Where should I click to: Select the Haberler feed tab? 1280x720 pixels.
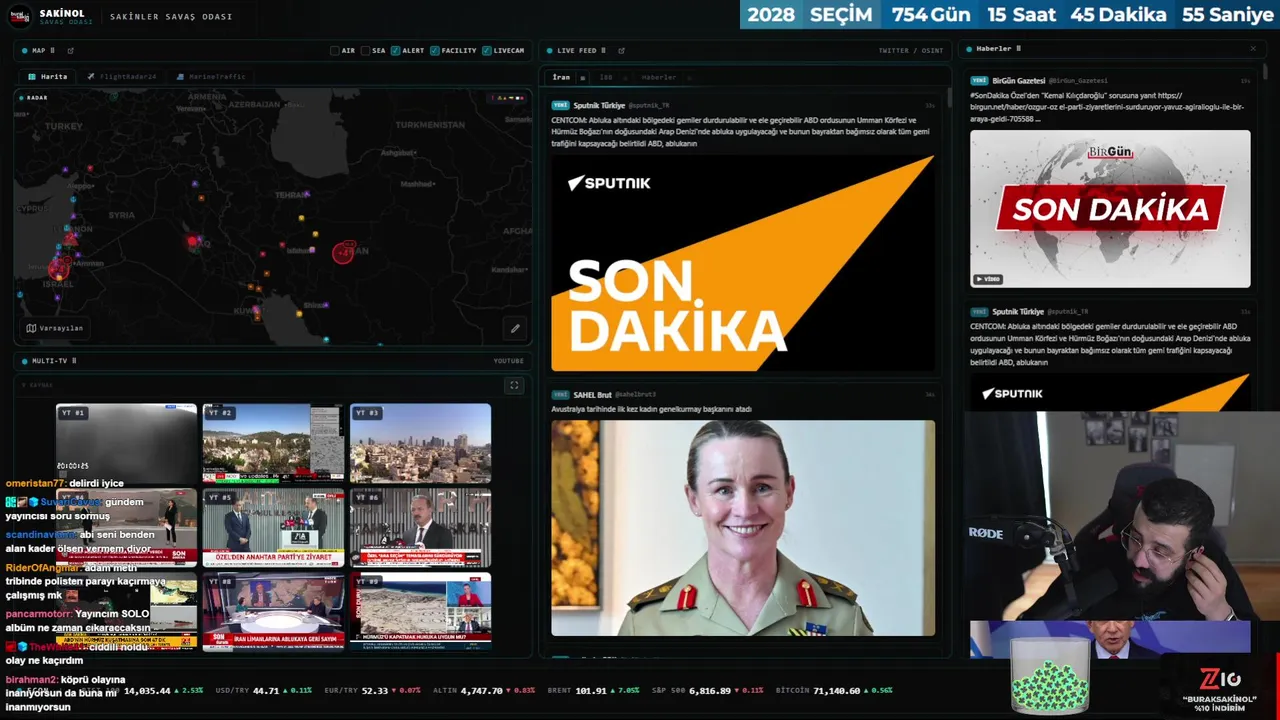click(659, 77)
